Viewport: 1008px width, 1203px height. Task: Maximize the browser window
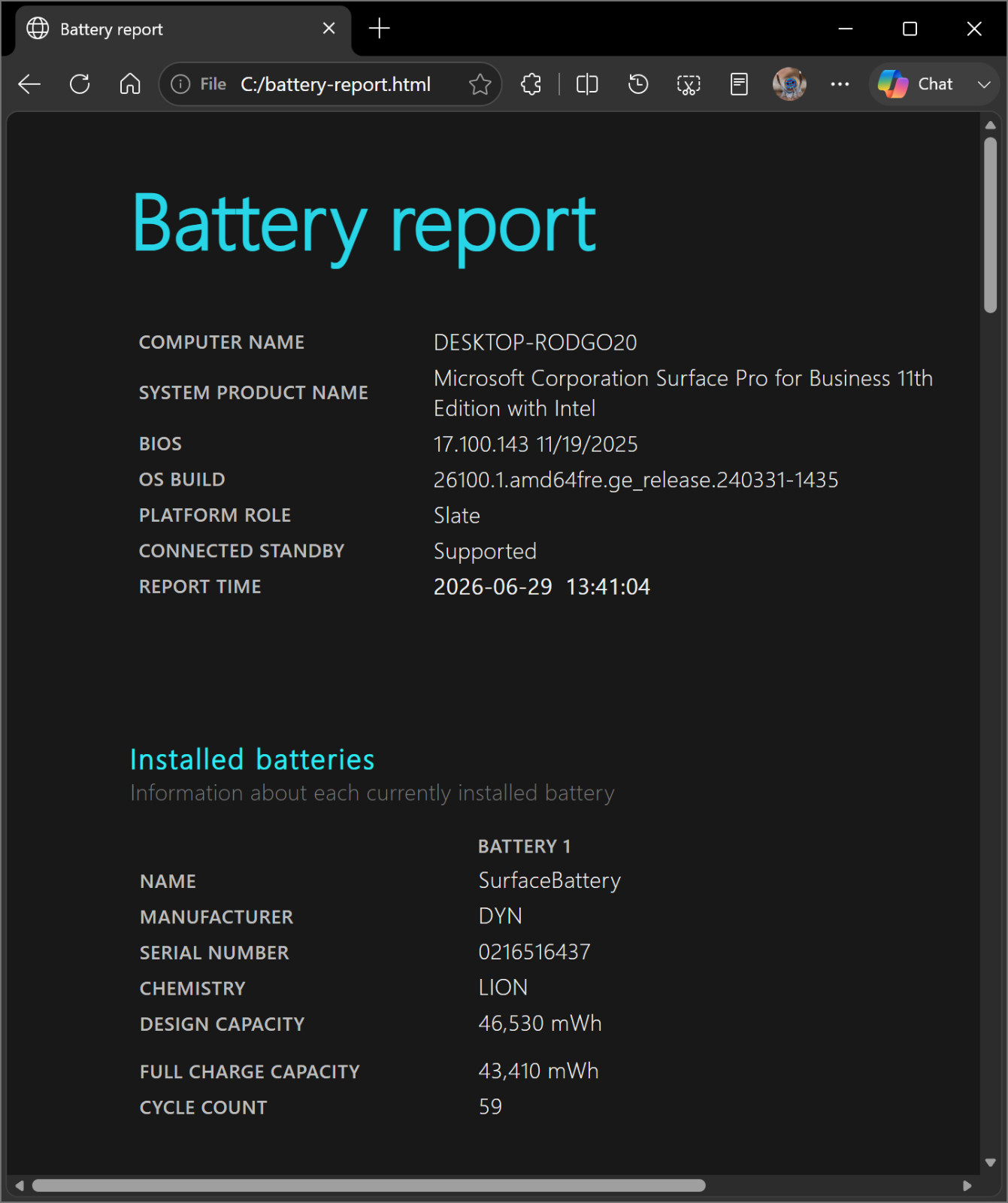coord(910,29)
